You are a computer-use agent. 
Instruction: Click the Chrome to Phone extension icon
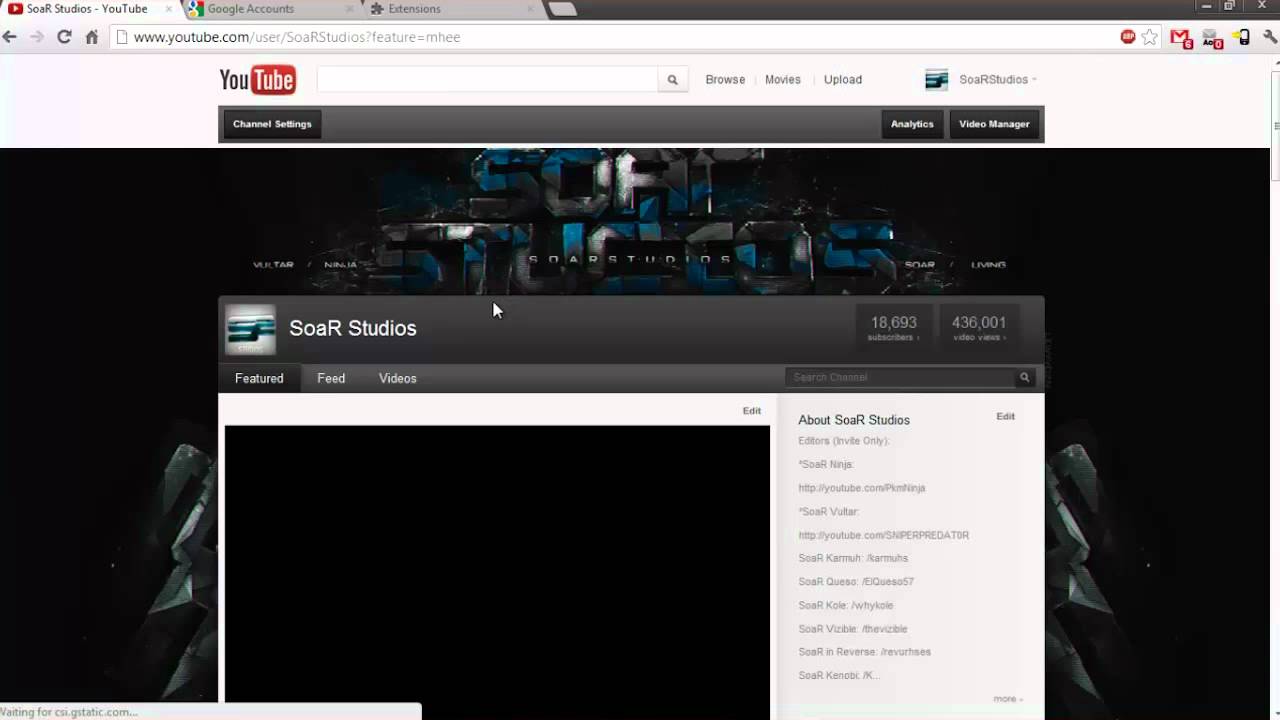point(1242,38)
